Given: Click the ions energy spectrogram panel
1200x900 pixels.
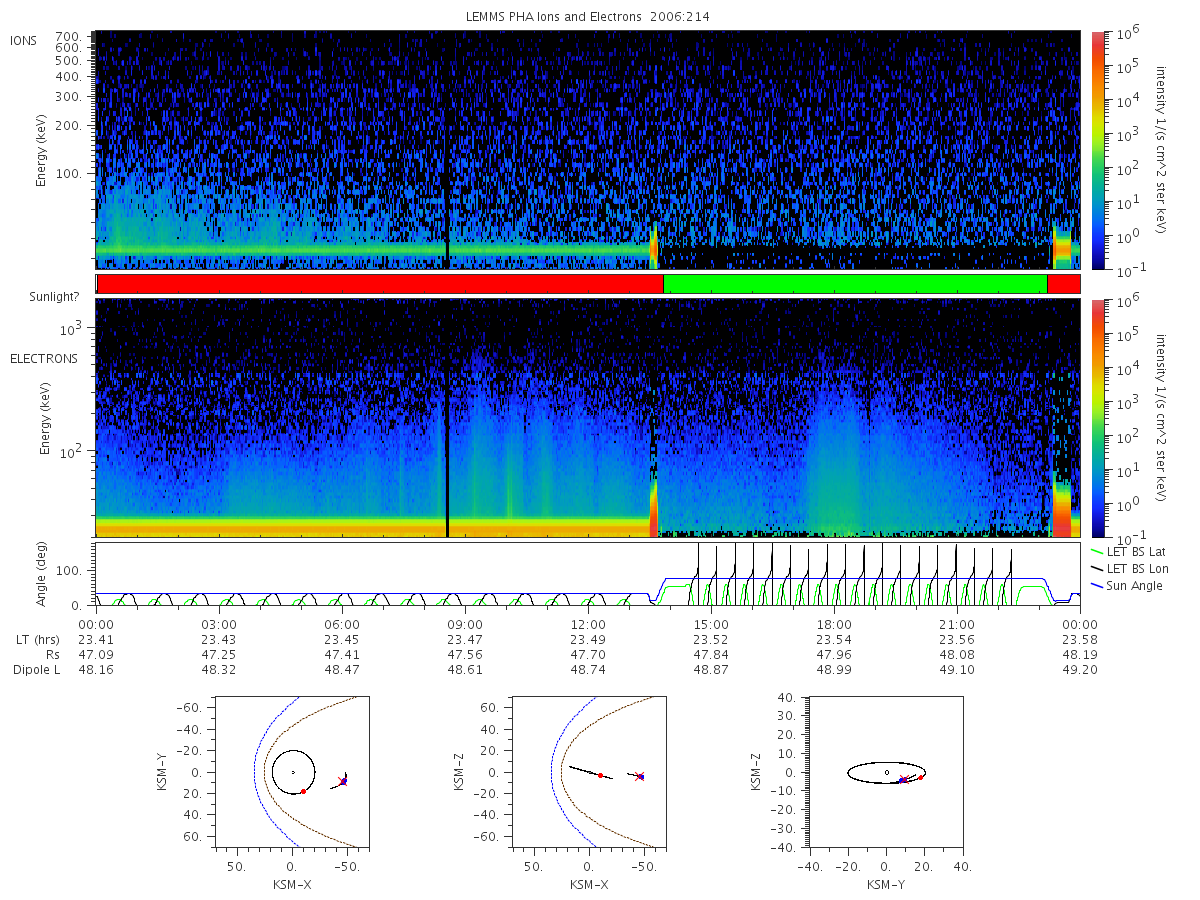Looking at the screenshot, I should (588, 150).
